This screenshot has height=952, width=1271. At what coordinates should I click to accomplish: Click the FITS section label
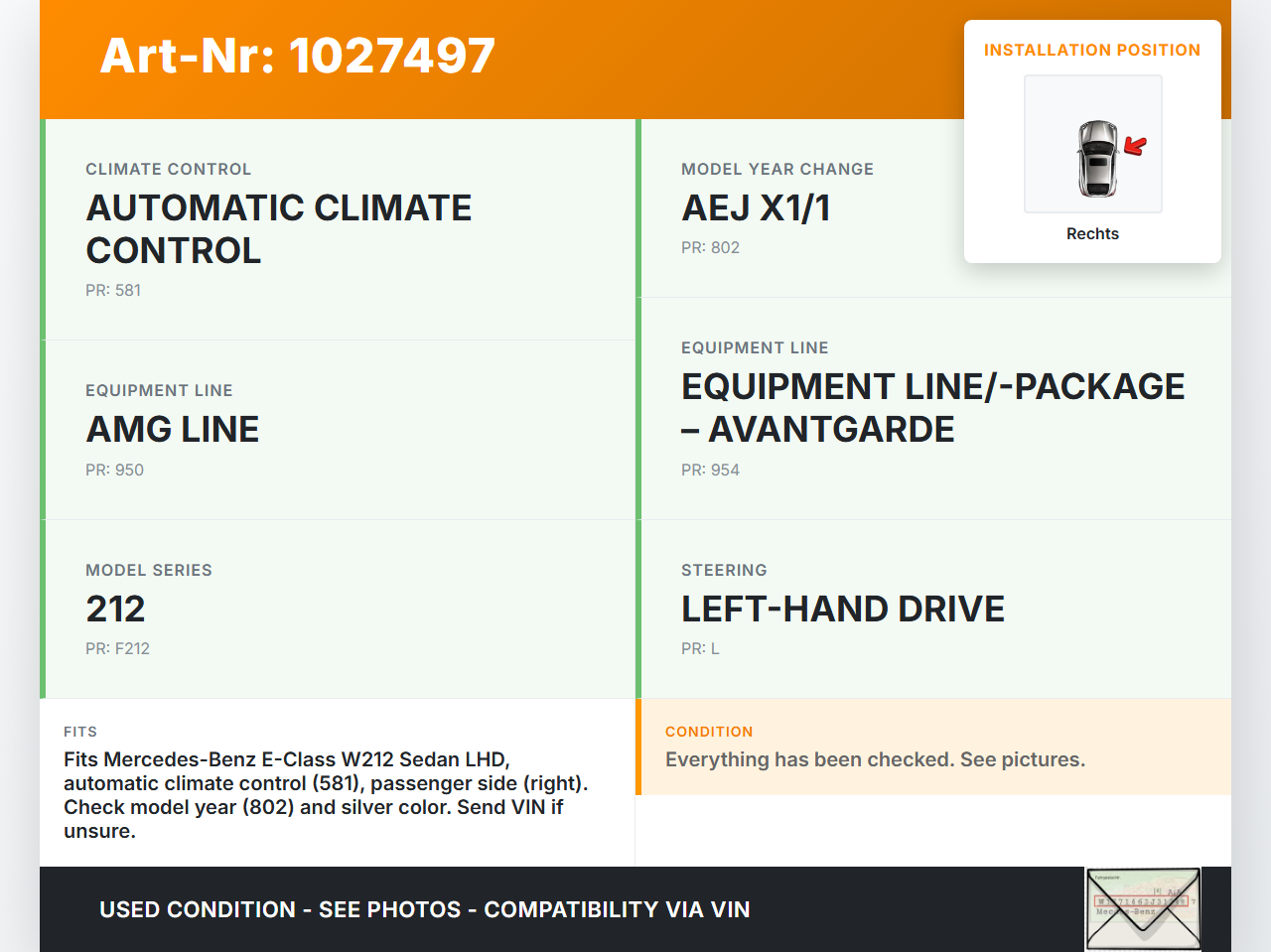80,732
